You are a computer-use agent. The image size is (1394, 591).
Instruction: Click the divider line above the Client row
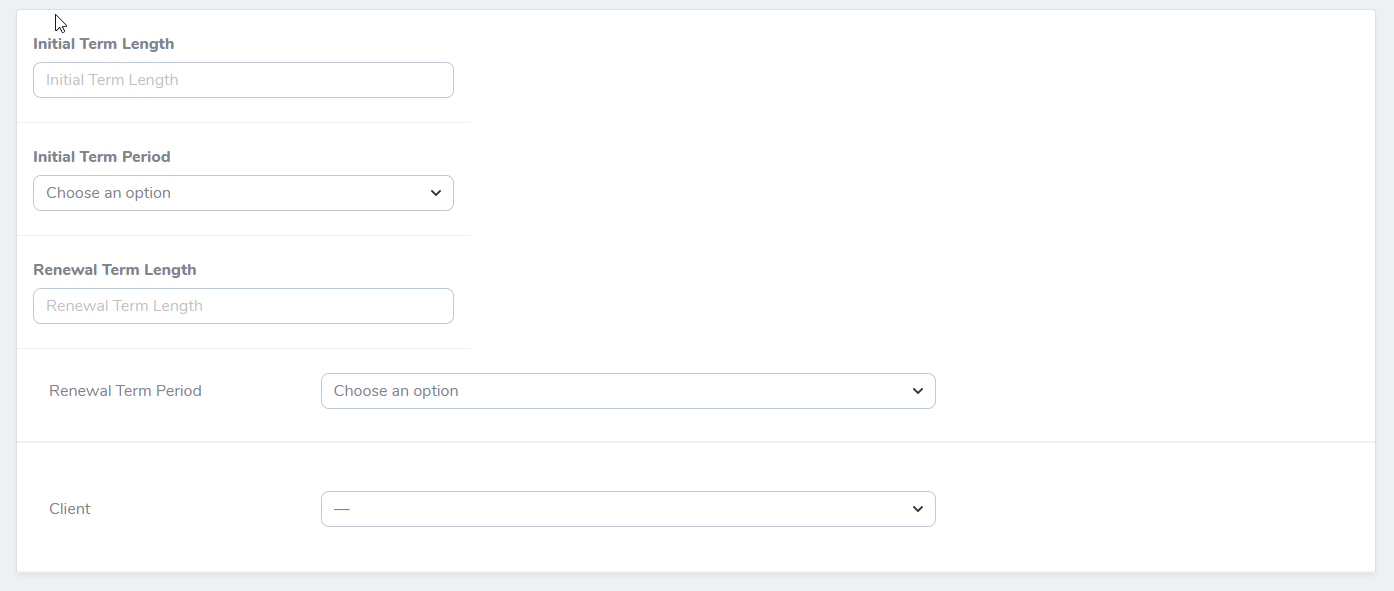[x=696, y=442]
